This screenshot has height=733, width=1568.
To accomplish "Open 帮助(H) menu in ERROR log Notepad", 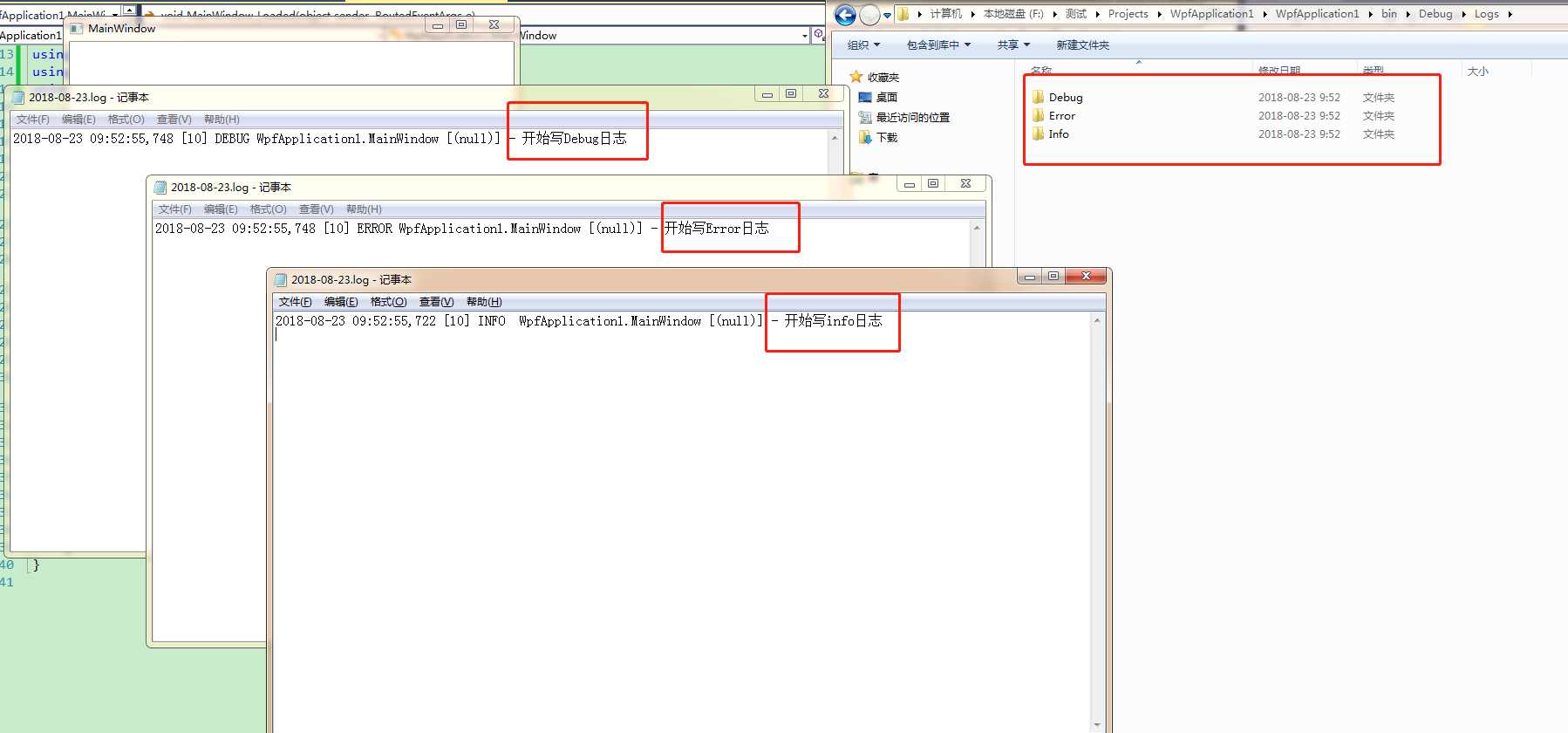I will (x=364, y=209).
